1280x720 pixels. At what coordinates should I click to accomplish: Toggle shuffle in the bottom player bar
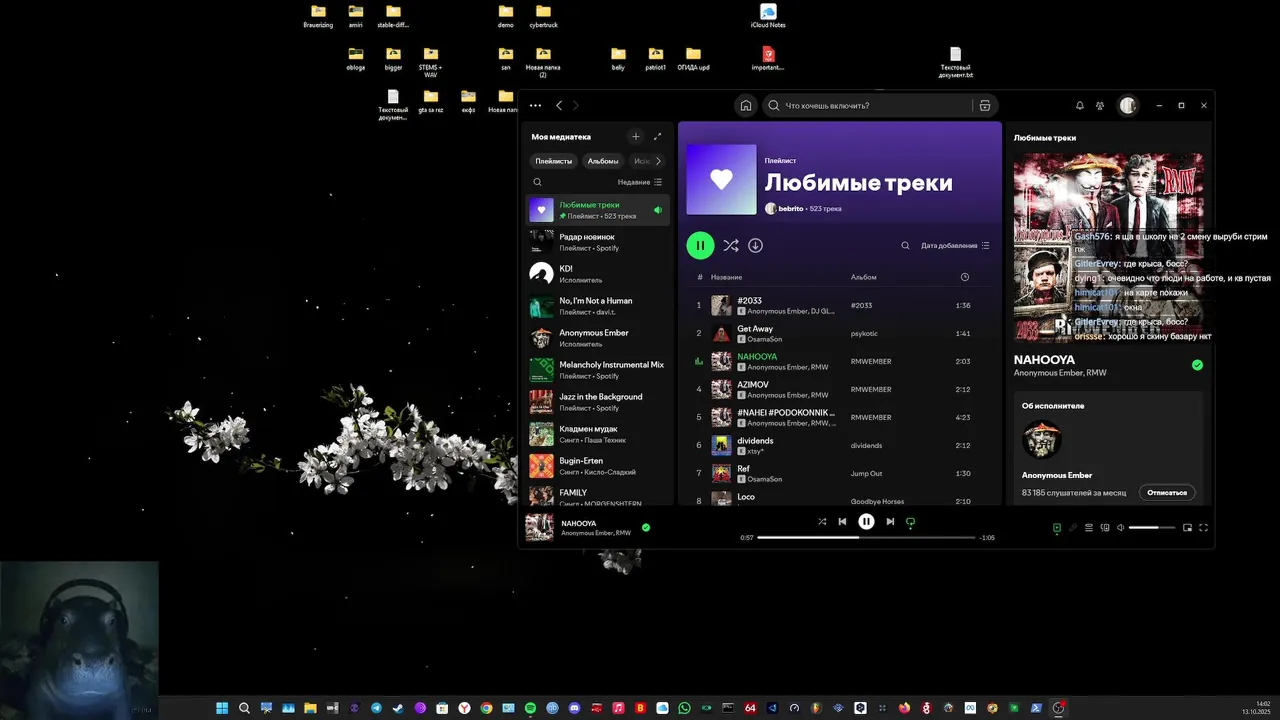pyautogui.click(x=822, y=521)
